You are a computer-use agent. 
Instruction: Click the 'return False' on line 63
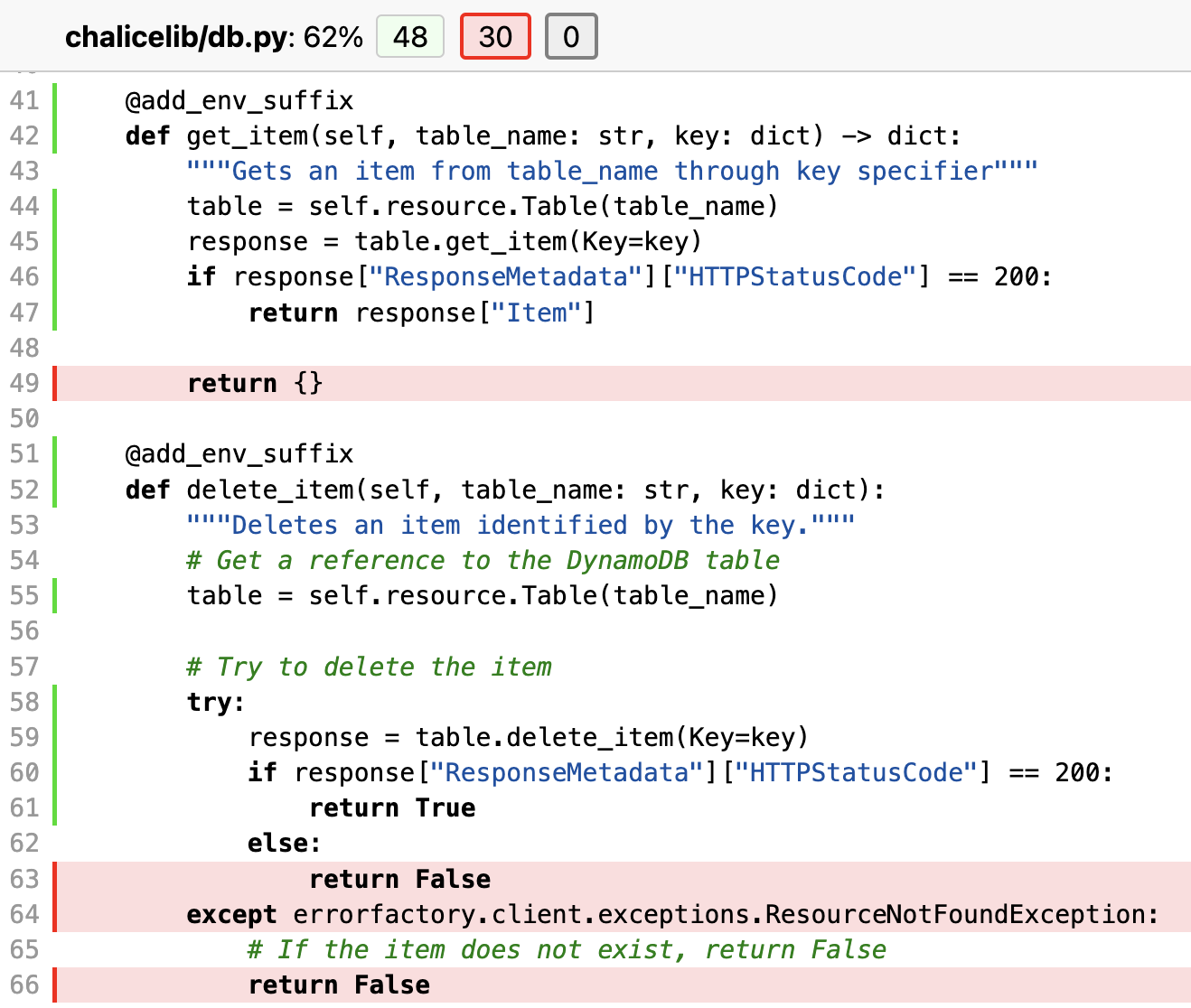point(400,879)
